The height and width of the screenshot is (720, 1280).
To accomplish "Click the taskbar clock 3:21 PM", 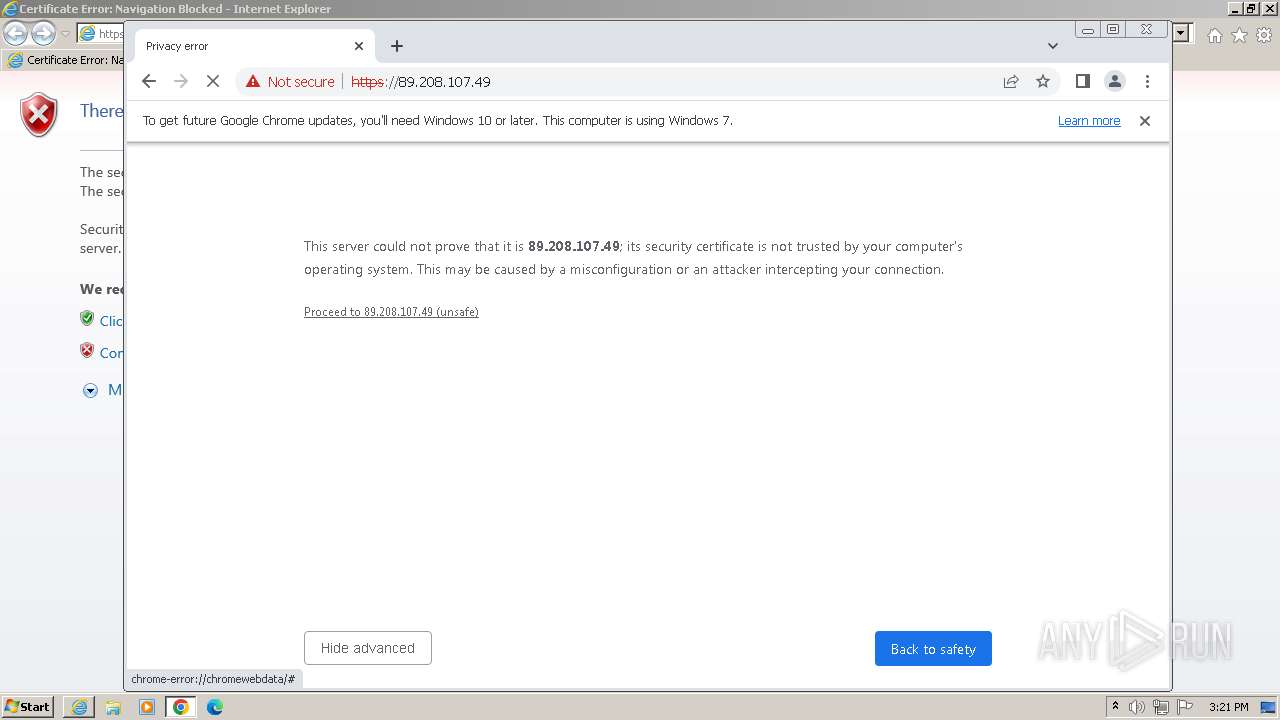I will tap(1229, 707).
